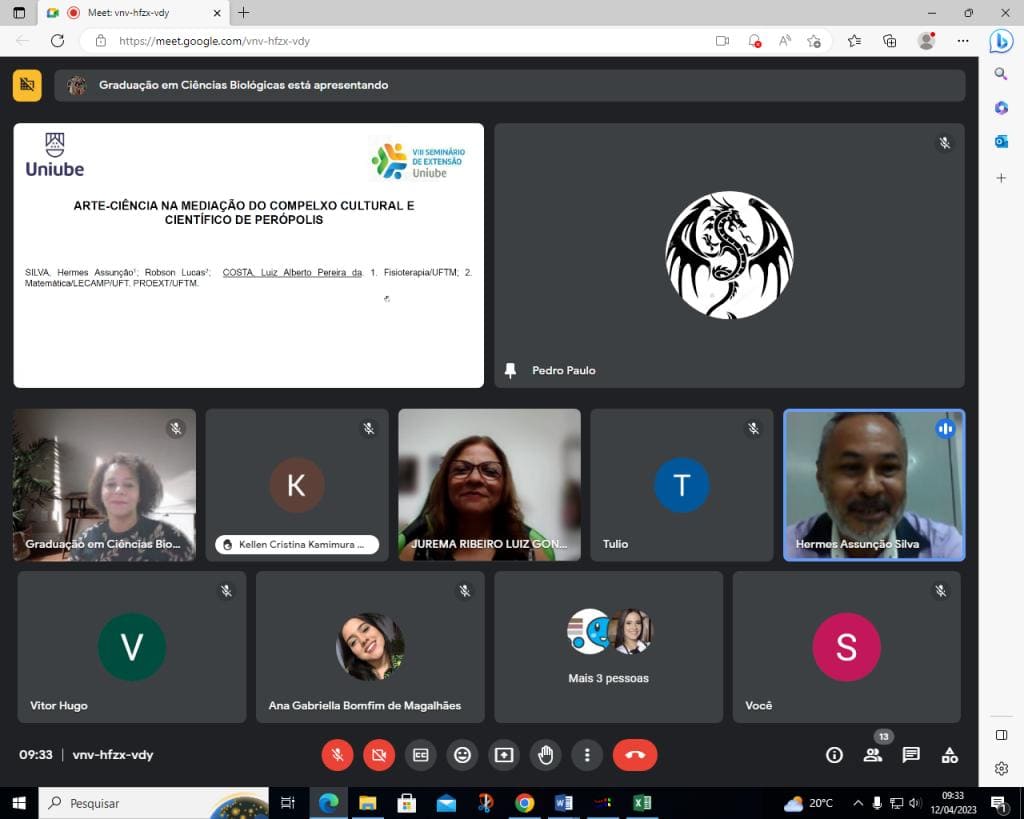Open a new browser tab
Image resolution: width=1024 pixels, height=819 pixels.
(x=244, y=12)
